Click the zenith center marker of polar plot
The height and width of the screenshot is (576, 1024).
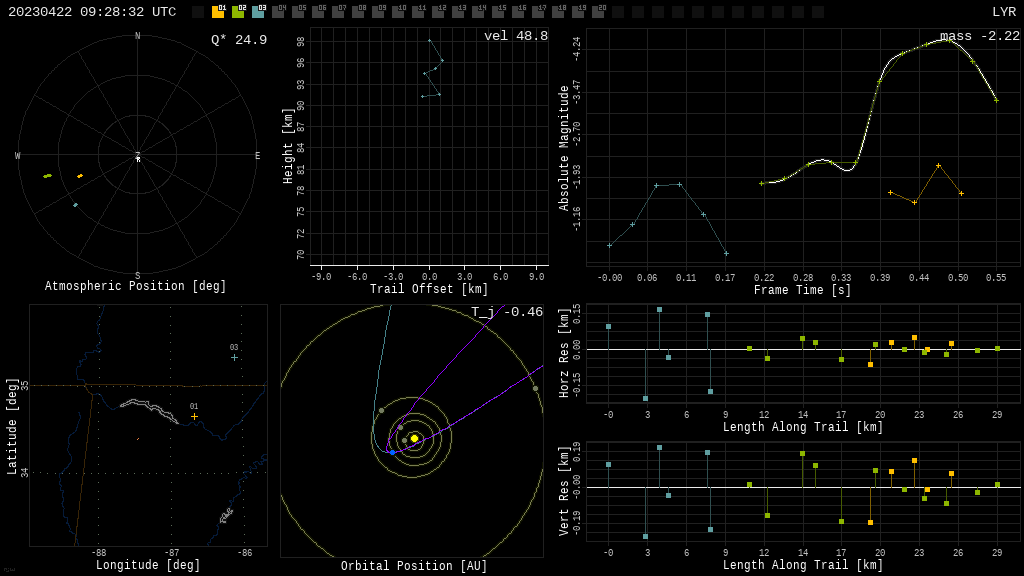(138, 158)
